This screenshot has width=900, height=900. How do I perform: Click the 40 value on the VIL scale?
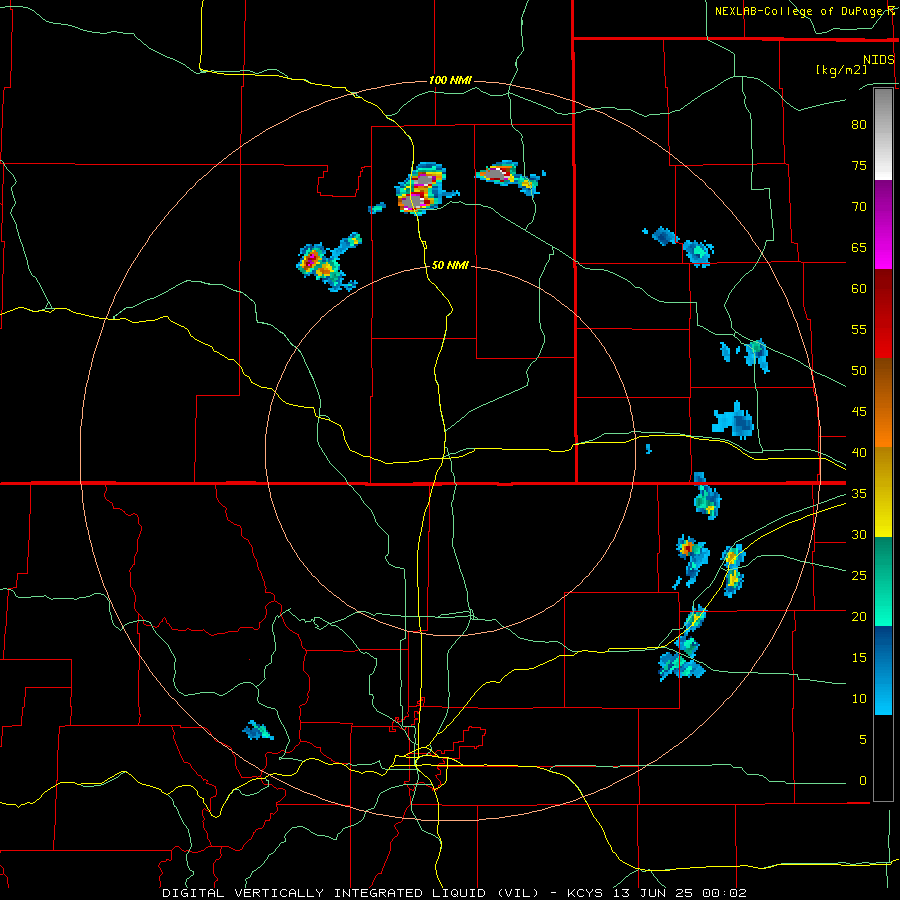pyautogui.click(x=859, y=452)
